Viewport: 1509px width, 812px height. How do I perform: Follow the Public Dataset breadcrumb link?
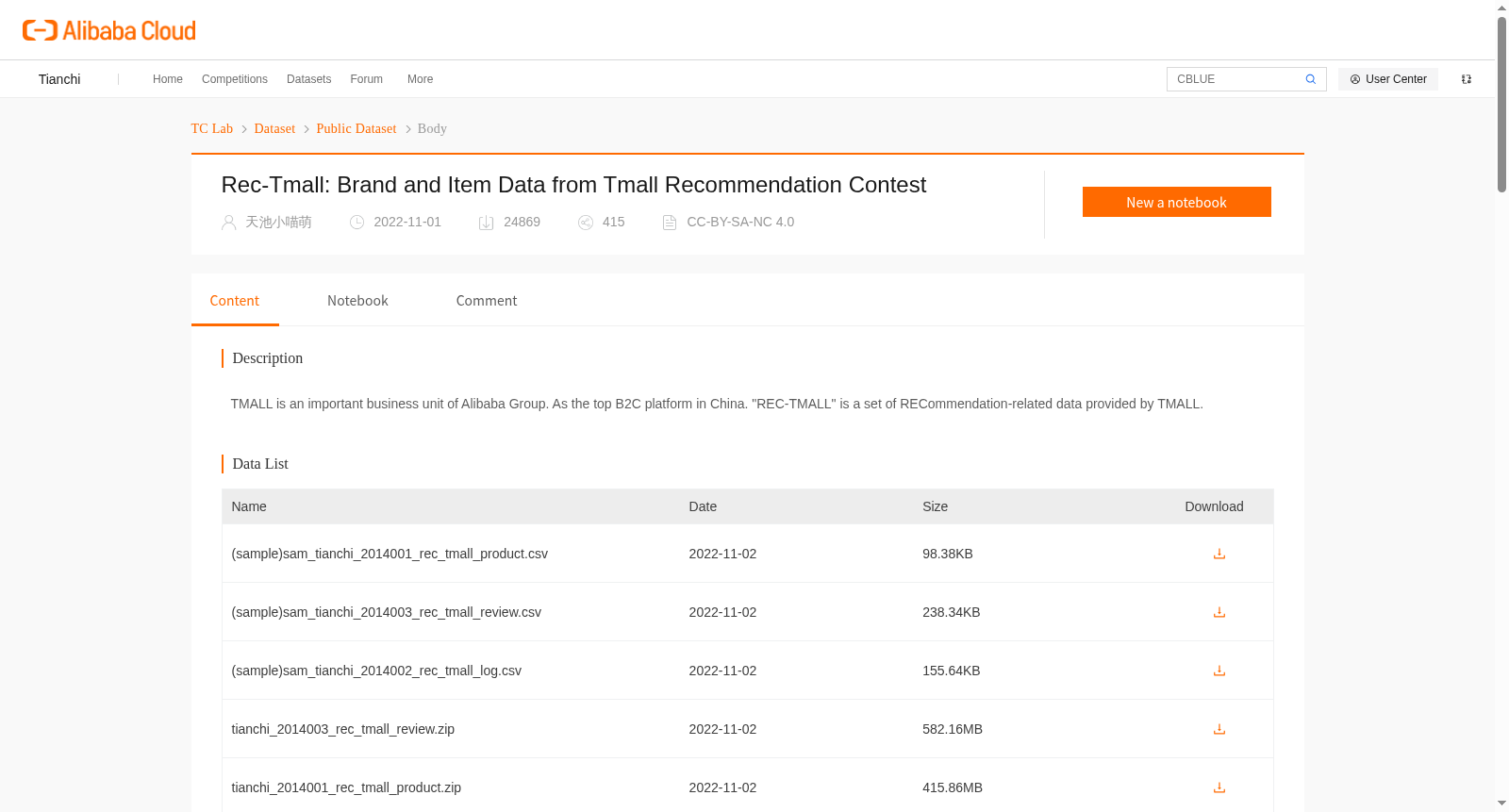click(x=356, y=129)
